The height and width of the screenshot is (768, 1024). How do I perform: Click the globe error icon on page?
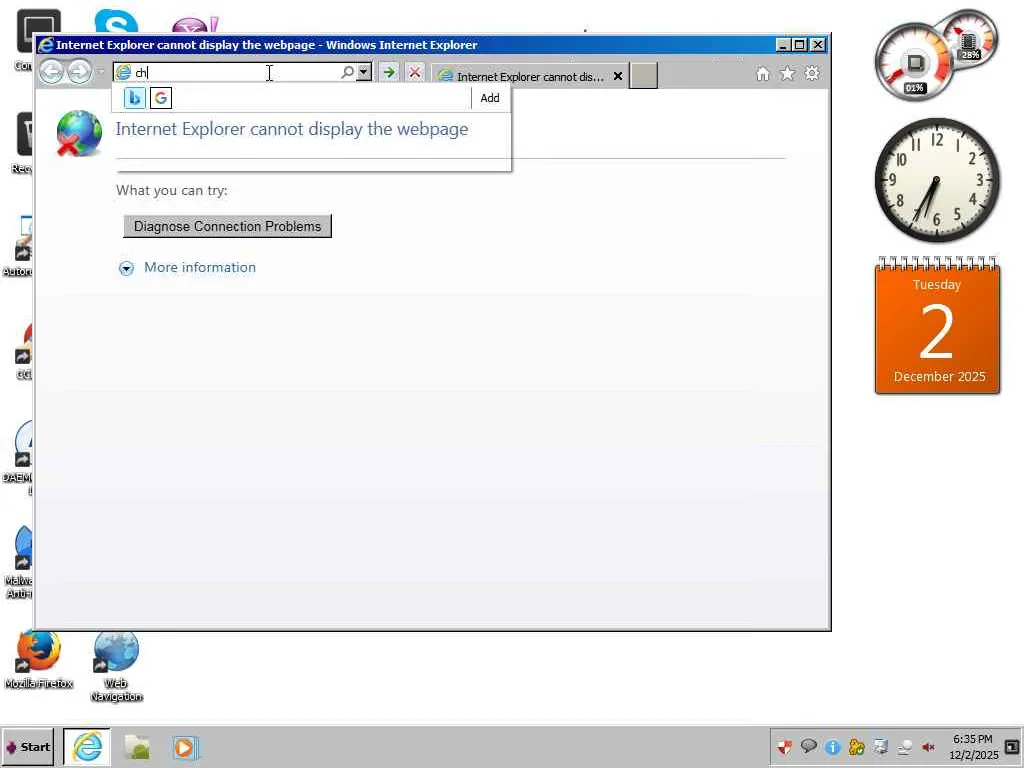[x=79, y=133]
